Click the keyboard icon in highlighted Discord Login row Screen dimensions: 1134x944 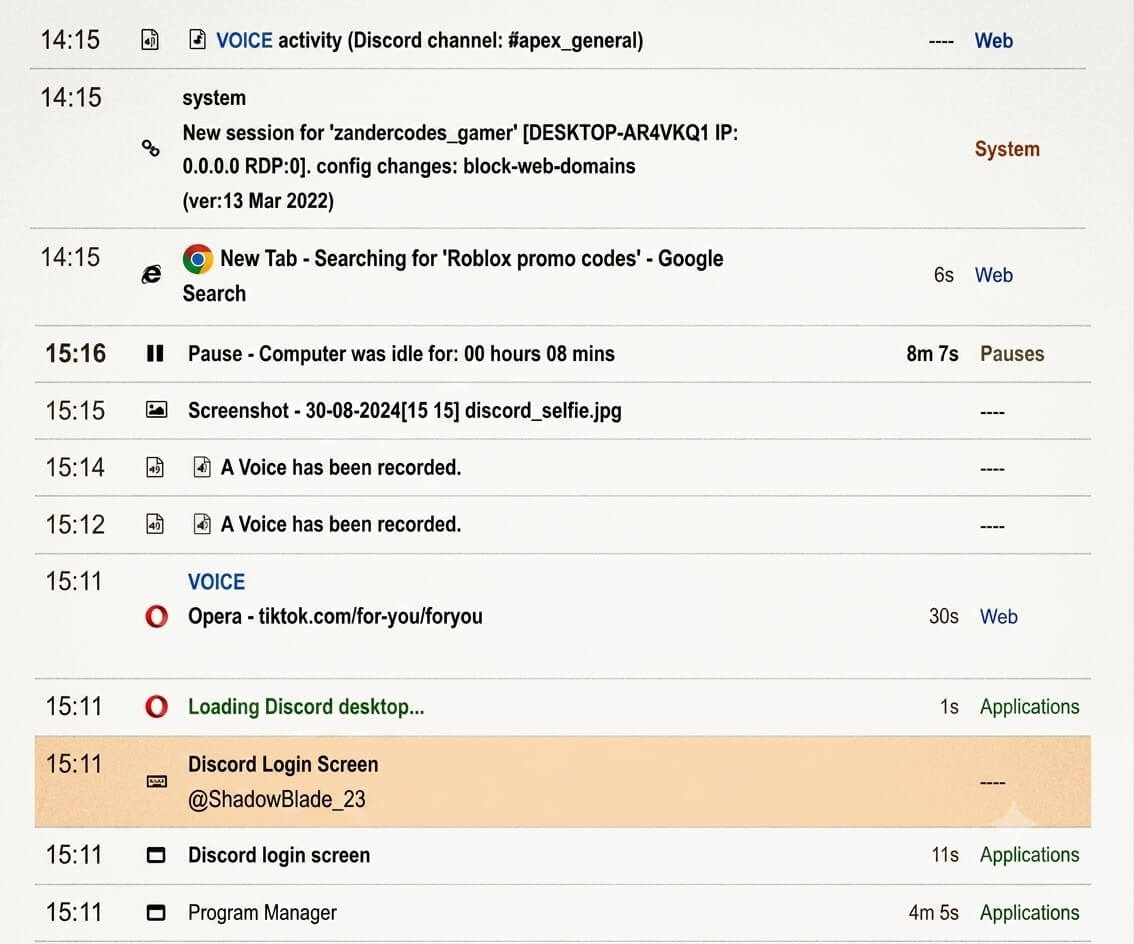156,781
